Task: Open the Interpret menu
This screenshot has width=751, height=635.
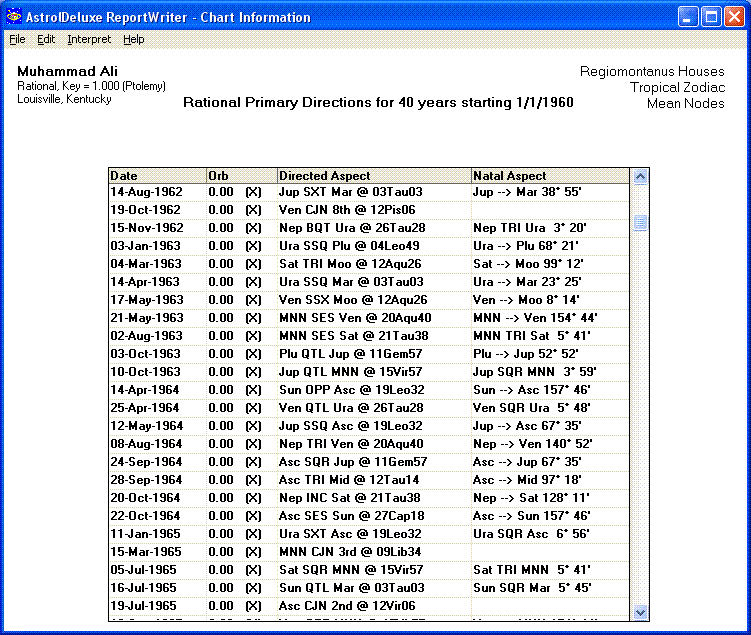Action: (89, 39)
